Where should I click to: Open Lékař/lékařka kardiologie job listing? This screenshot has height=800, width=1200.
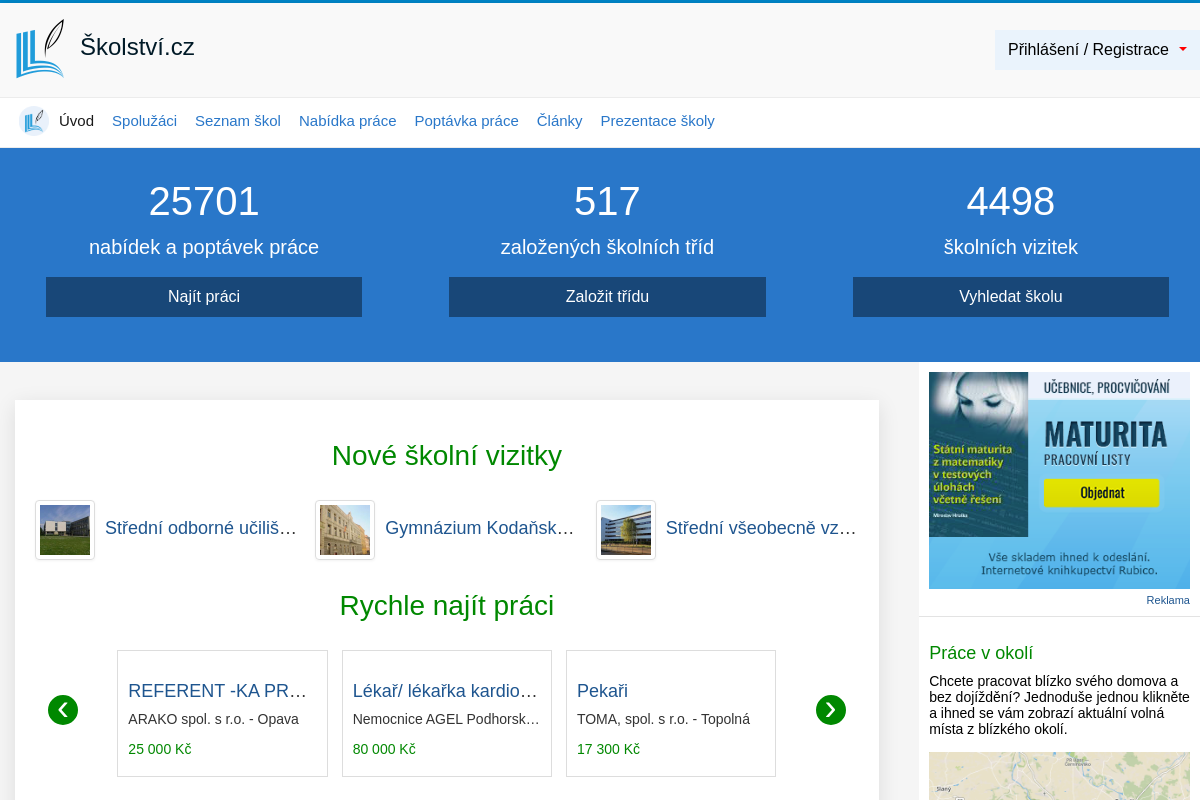445,691
